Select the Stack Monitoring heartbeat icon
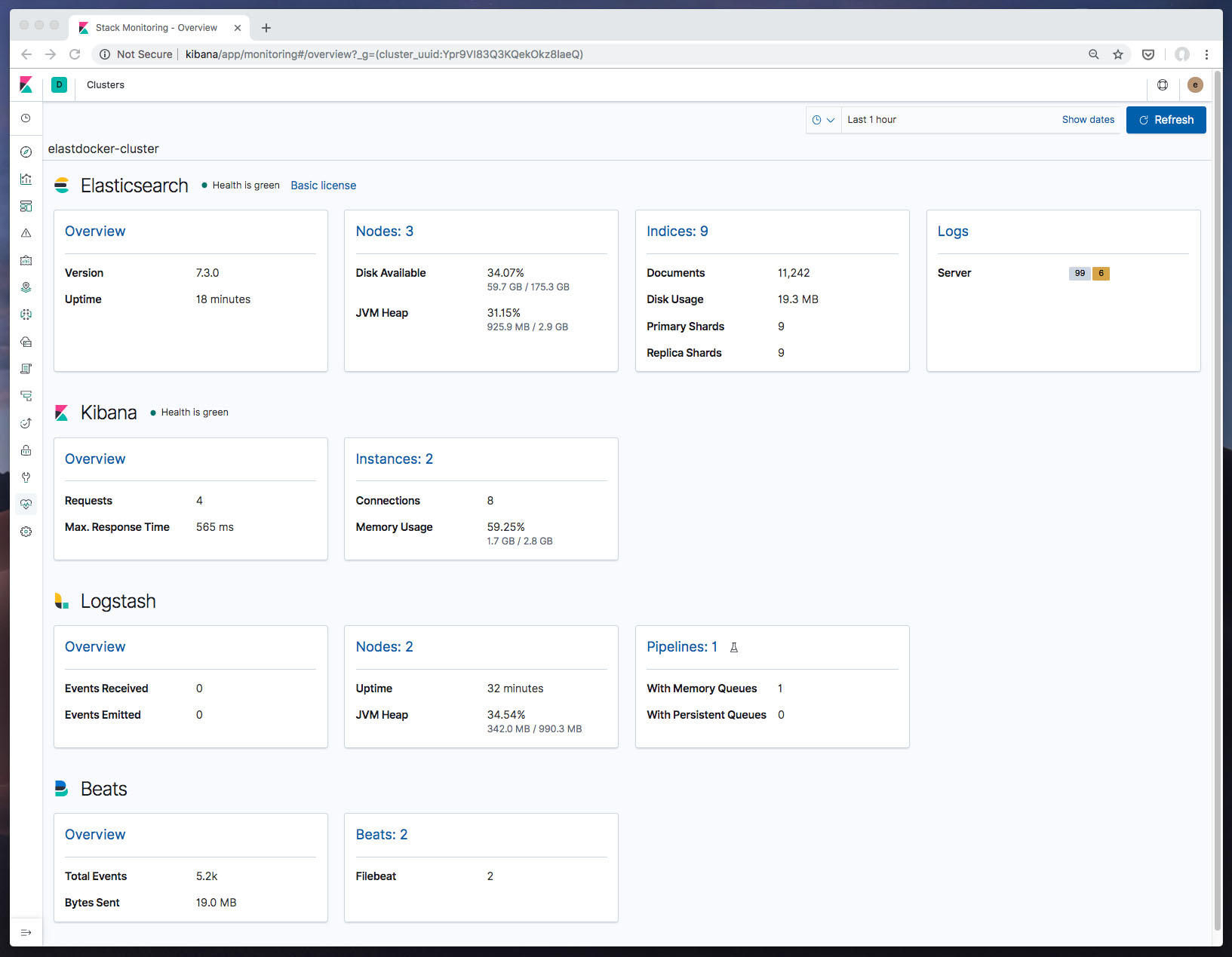Viewport: 1232px width, 957px height. (26, 505)
